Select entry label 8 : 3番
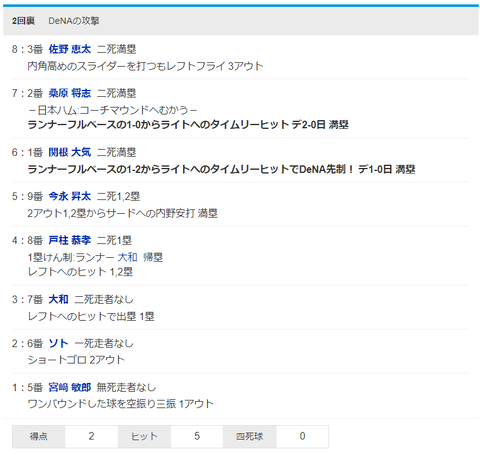Screen dimensions: 480x454 coord(27,49)
